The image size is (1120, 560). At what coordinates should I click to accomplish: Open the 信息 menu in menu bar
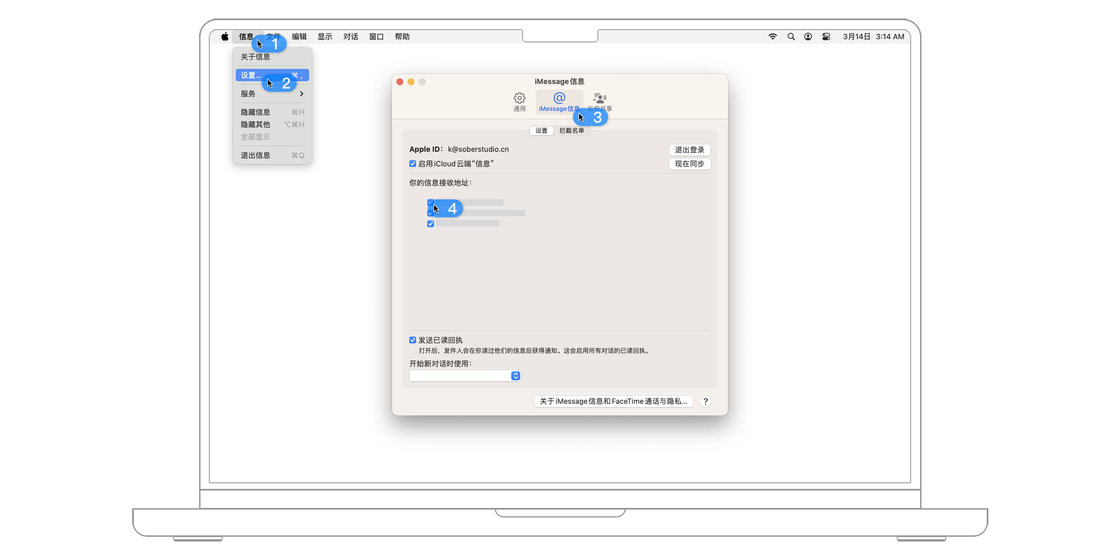tap(246, 36)
